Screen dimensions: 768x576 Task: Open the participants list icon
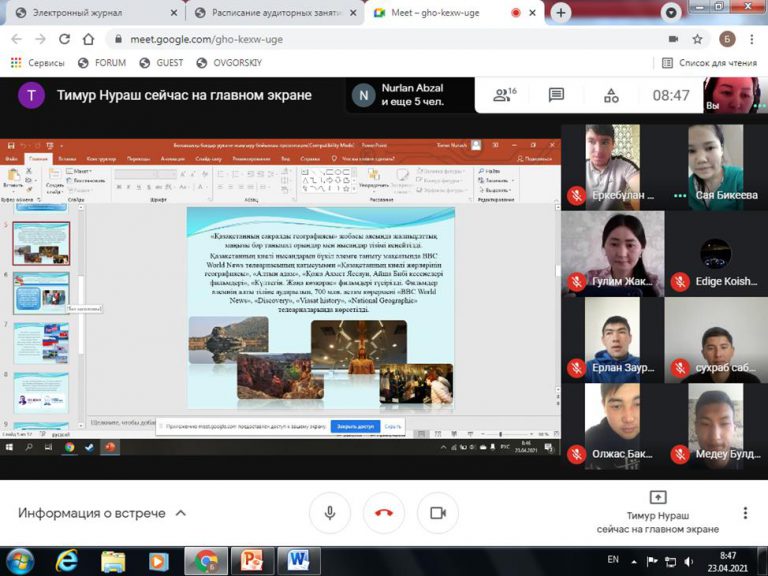click(x=503, y=95)
